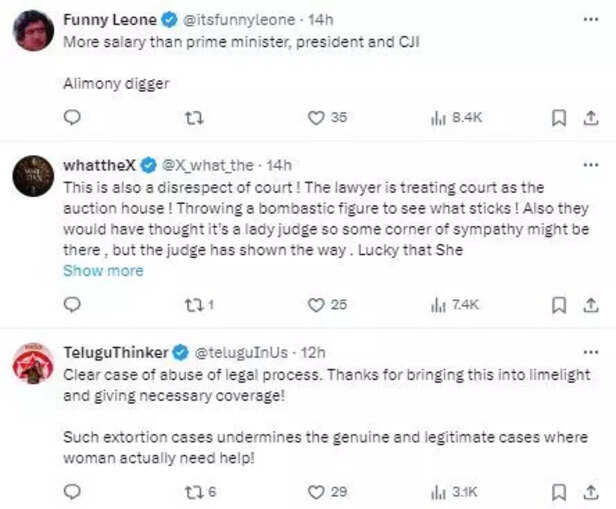Bookmark whattheX's tweet
The height and width of the screenshot is (509, 616).
pos(559,304)
